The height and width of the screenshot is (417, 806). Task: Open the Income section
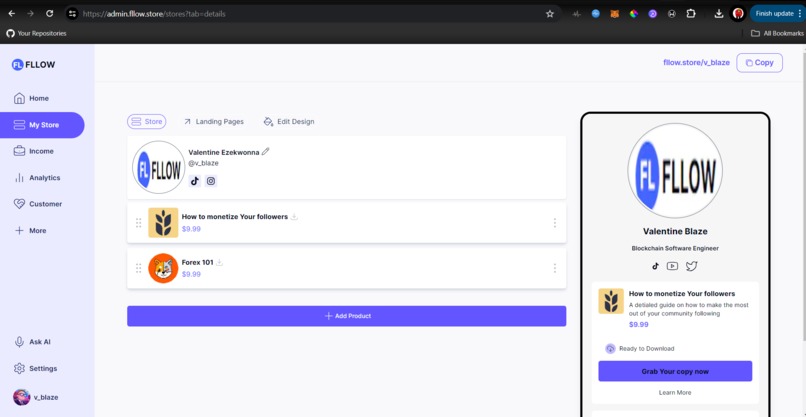[33, 151]
